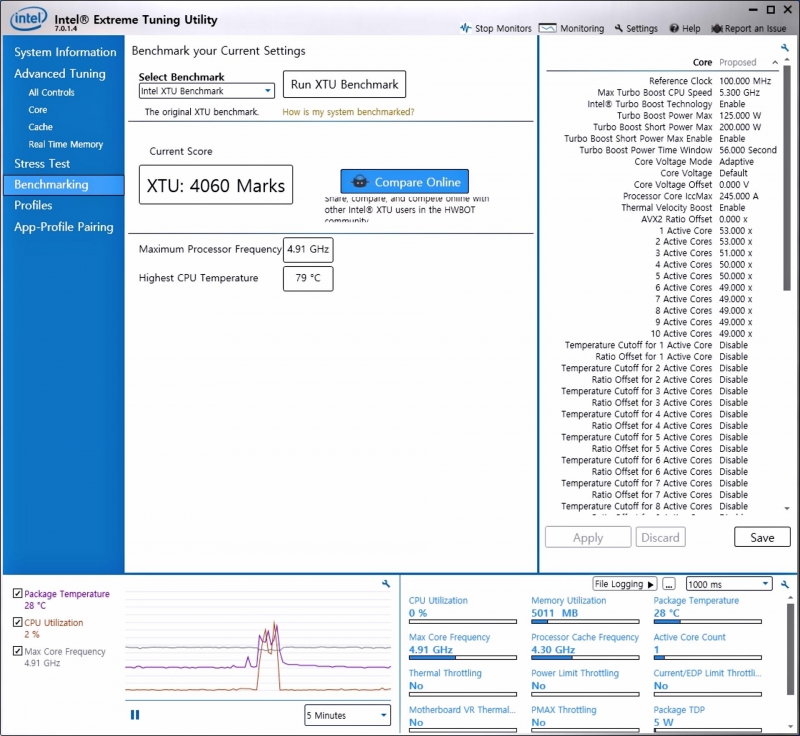Screen dimensions: 800x736
Task: Open System Information section
Action: pos(65,52)
